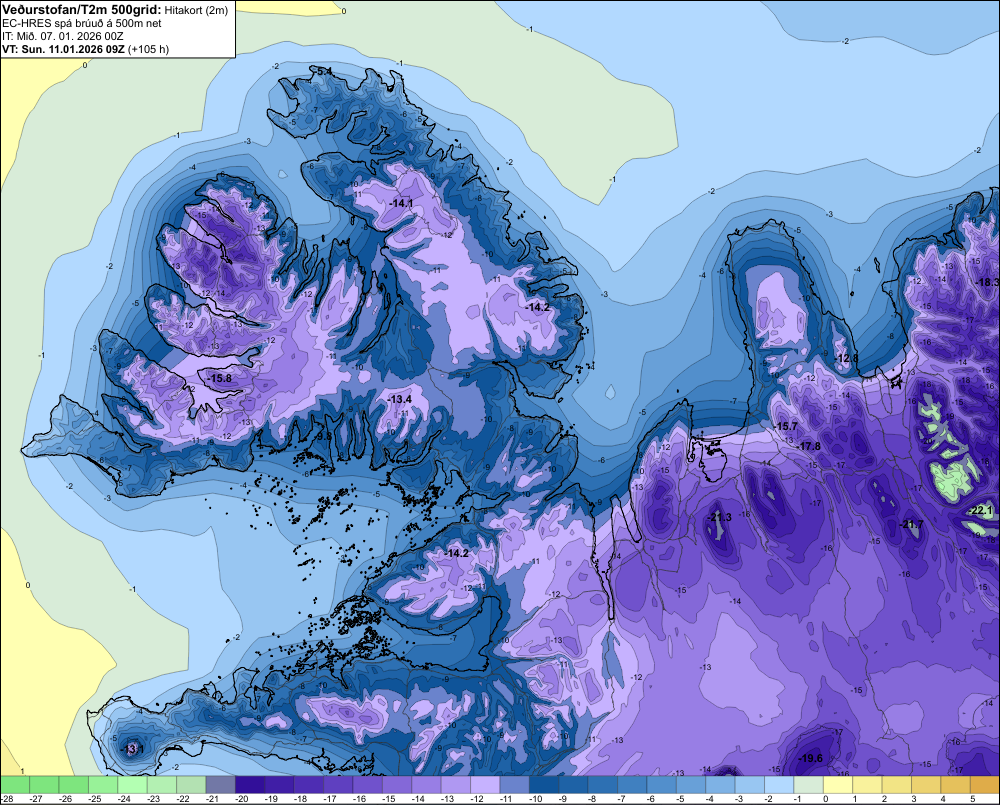Click the -15.7 temperature label
Image resolution: width=1000 pixels, height=805 pixels.
(x=786, y=426)
